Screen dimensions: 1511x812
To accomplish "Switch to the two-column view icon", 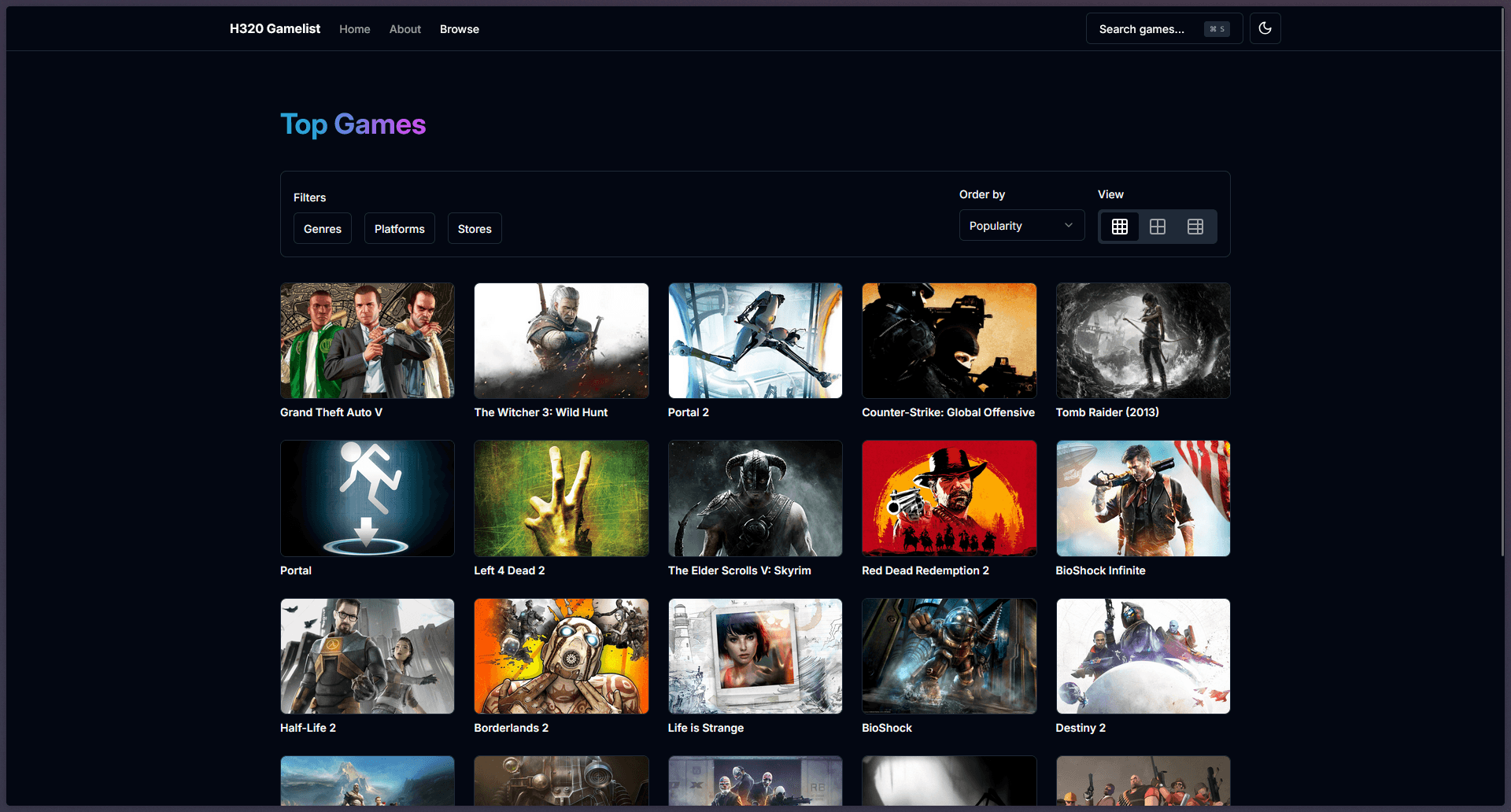I will [x=1157, y=226].
